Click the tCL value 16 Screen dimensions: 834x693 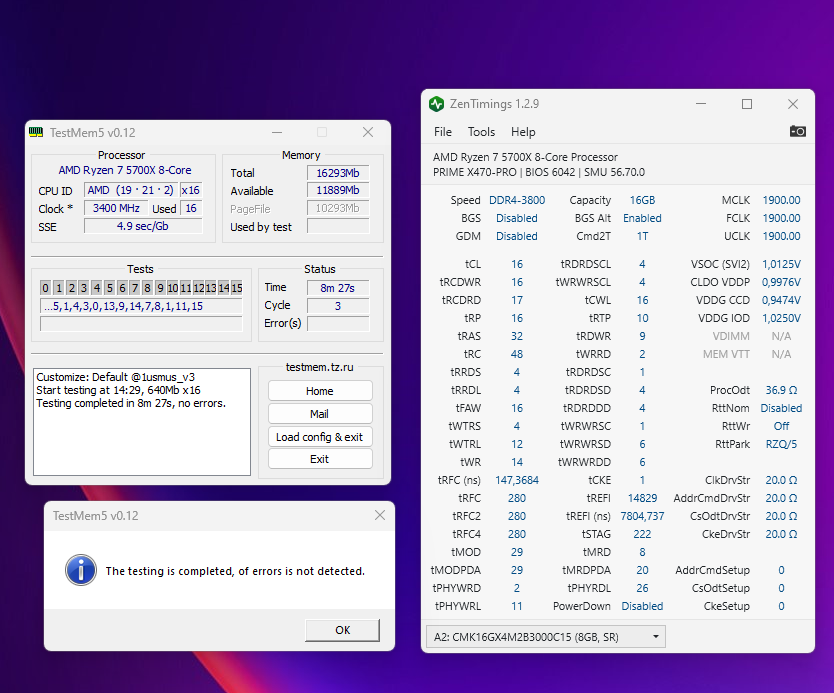(x=516, y=264)
